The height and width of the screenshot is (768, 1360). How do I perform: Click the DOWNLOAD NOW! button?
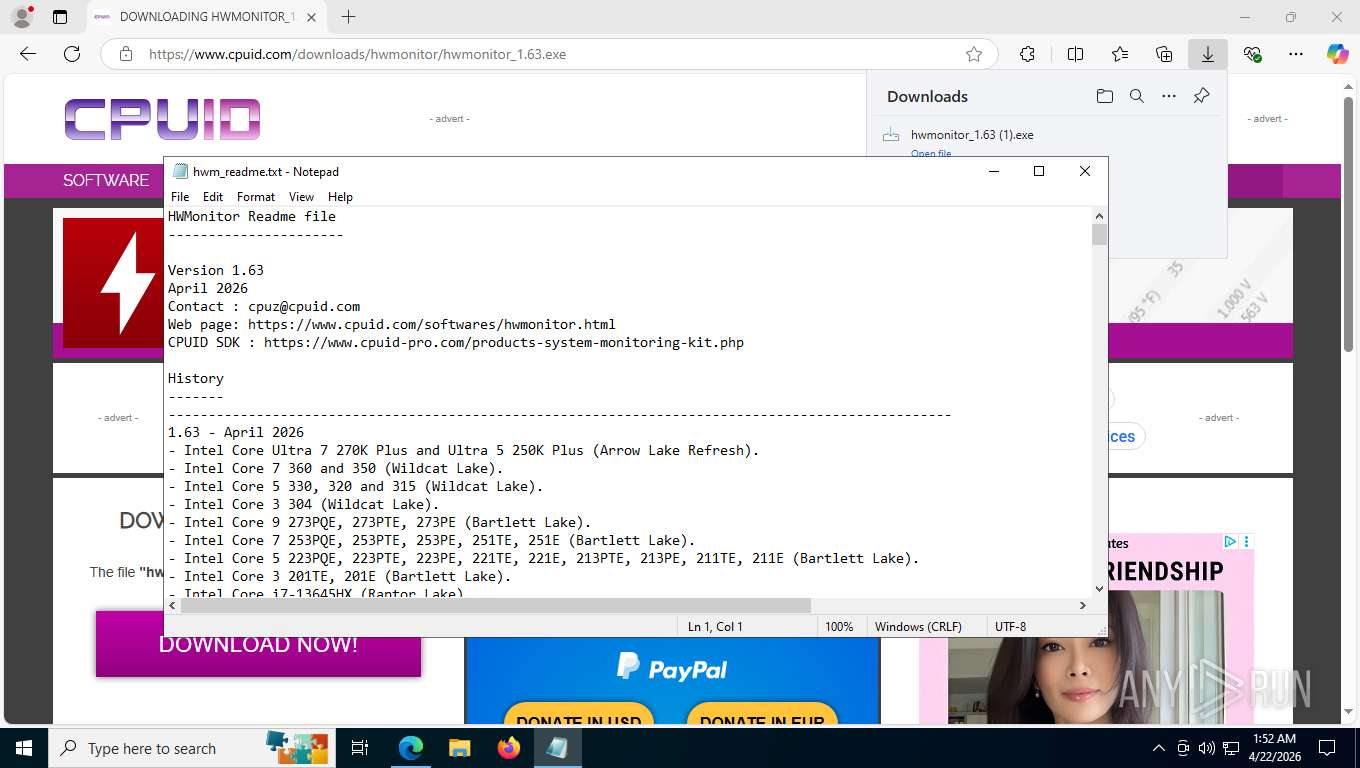tap(258, 645)
